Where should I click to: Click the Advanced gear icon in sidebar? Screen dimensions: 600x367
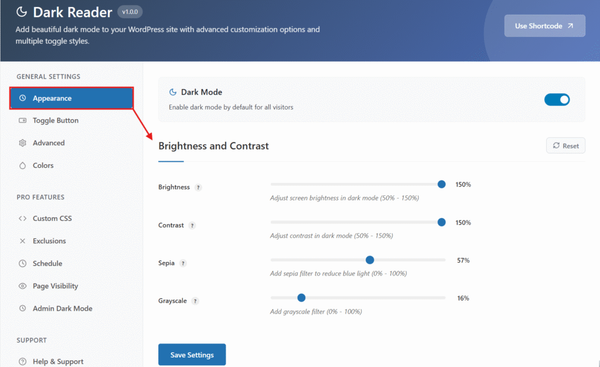tap(23, 143)
